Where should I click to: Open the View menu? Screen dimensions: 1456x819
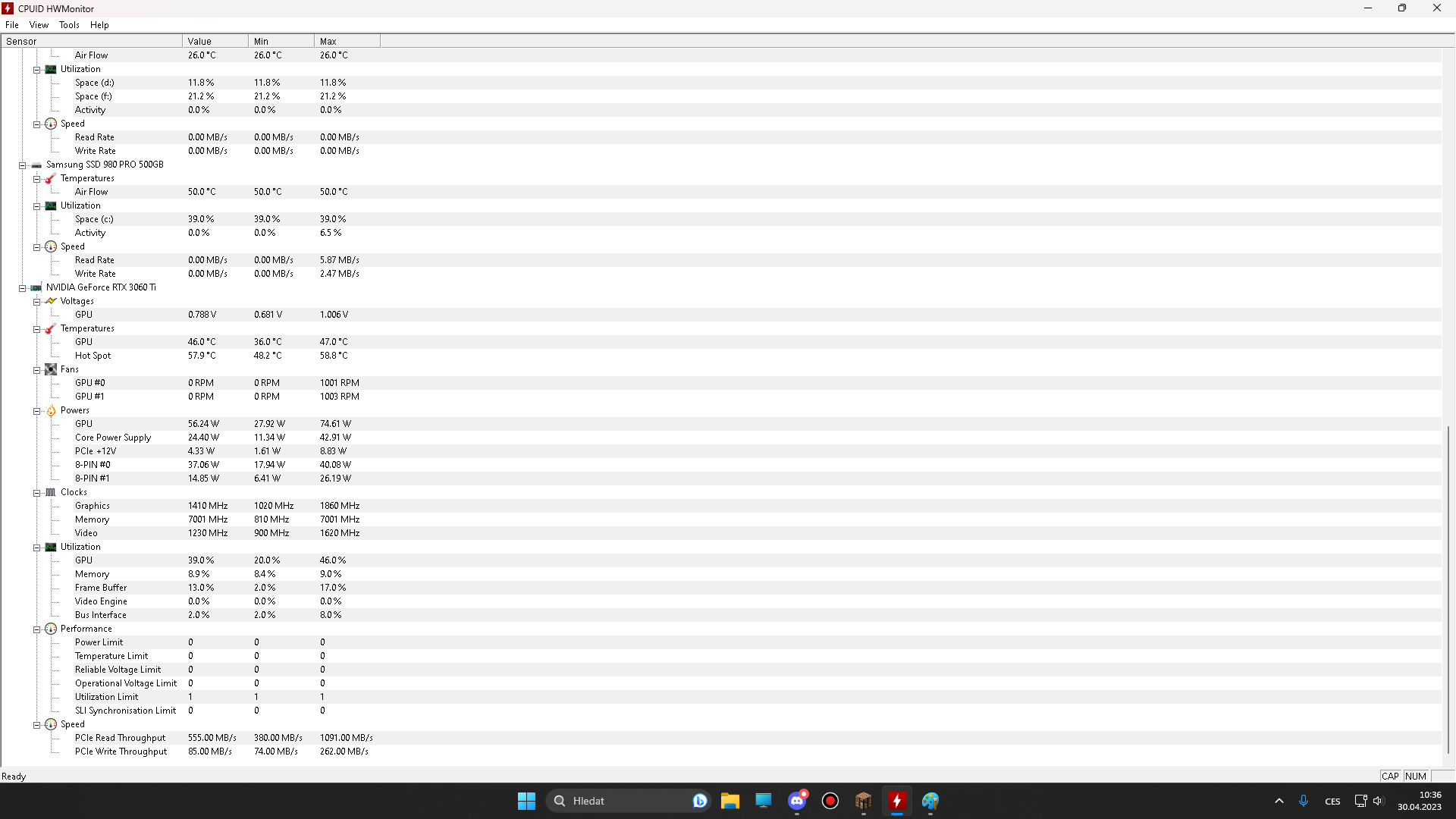(39, 25)
